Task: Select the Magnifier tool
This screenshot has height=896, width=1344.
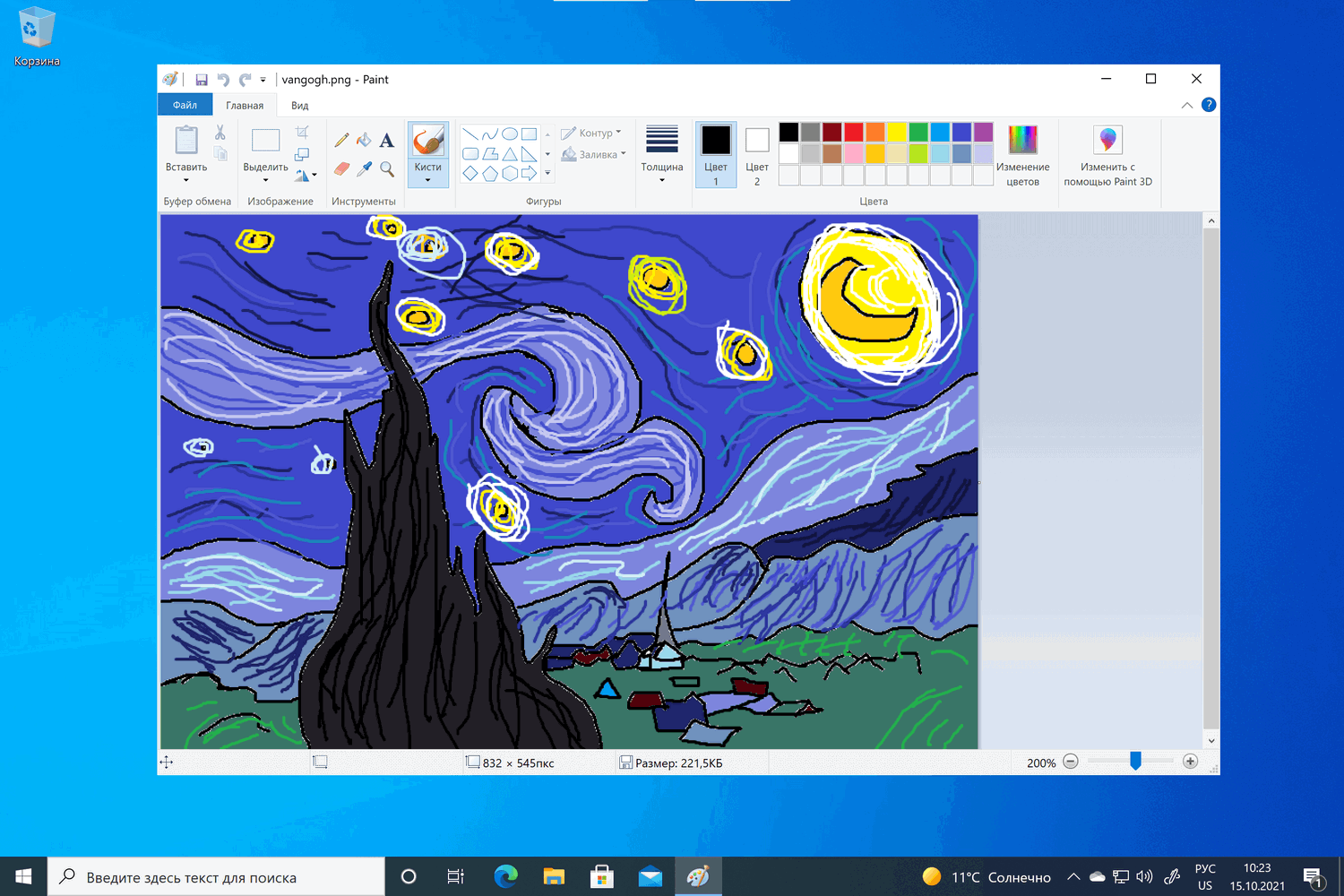Action: click(x=387, y=168)
